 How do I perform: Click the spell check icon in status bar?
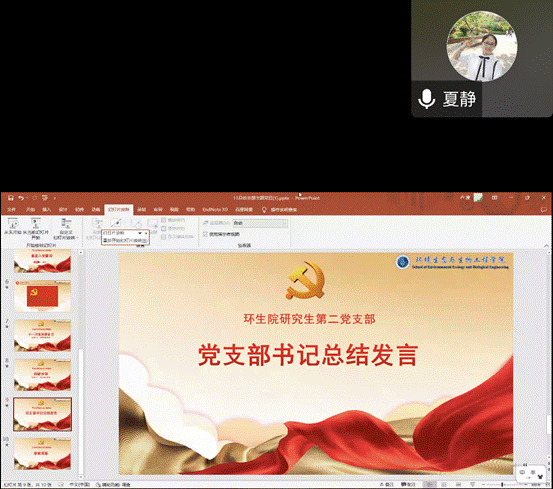coord(61,484)
